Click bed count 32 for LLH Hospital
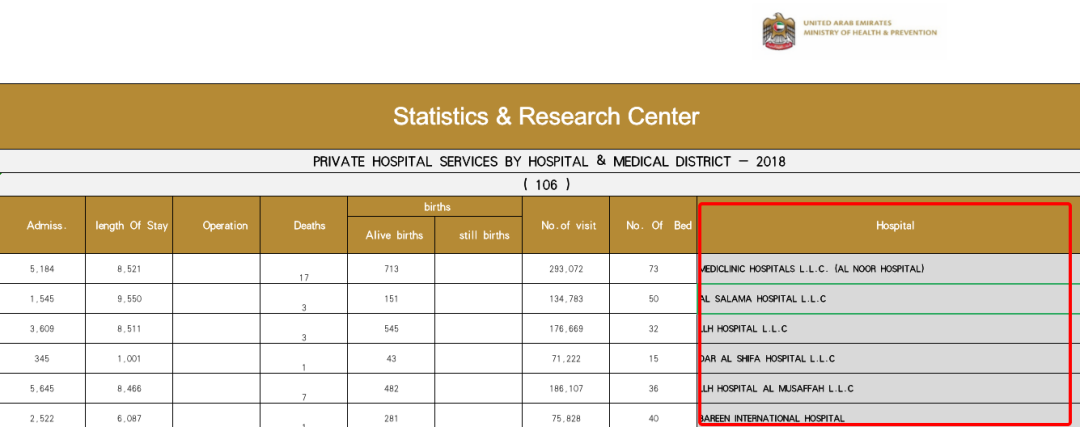The image size is (1080, 427). 653,329
